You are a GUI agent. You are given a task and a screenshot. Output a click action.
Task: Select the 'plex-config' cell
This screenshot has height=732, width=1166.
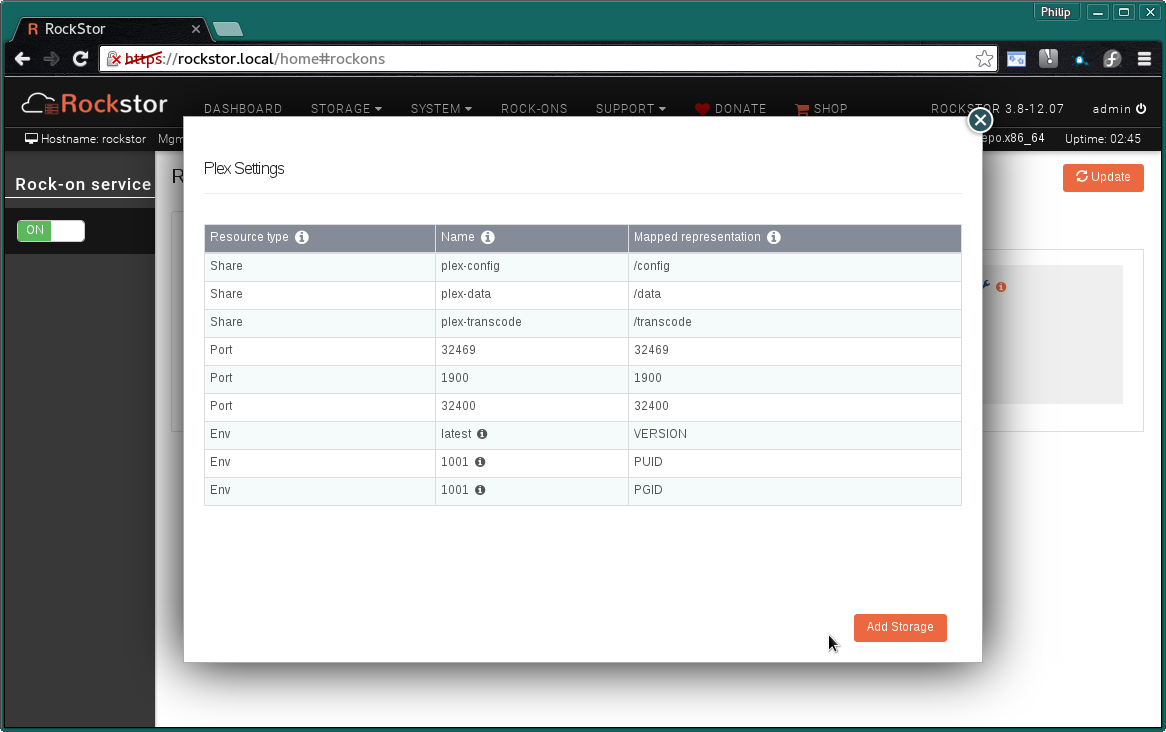(532, 266)
